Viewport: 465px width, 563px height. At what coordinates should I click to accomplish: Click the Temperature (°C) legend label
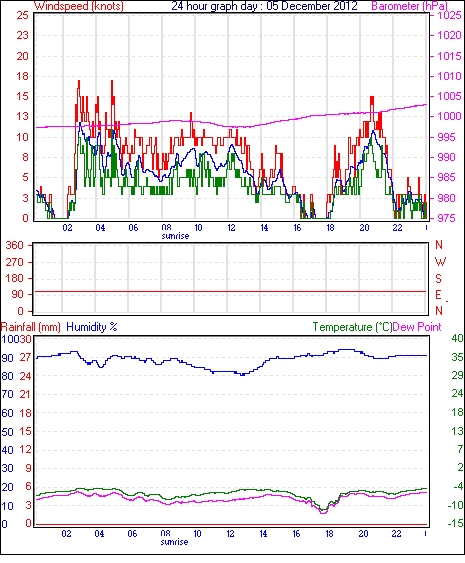(x=352, y=327)
